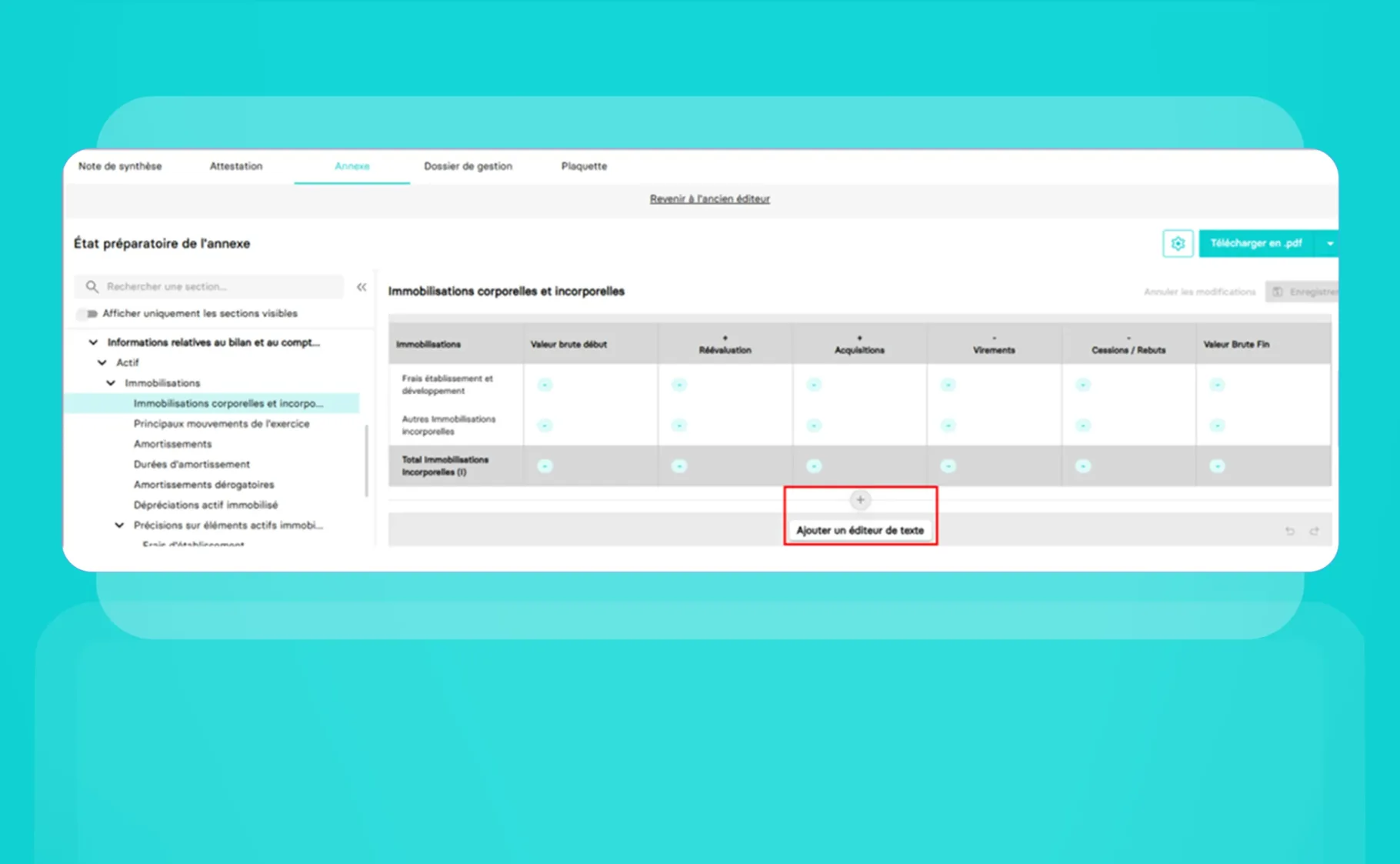This screenshot has width=1400, height=864.
Task: Click the Cessions / Rebuts column header
Action: [x=1128, y=344]
